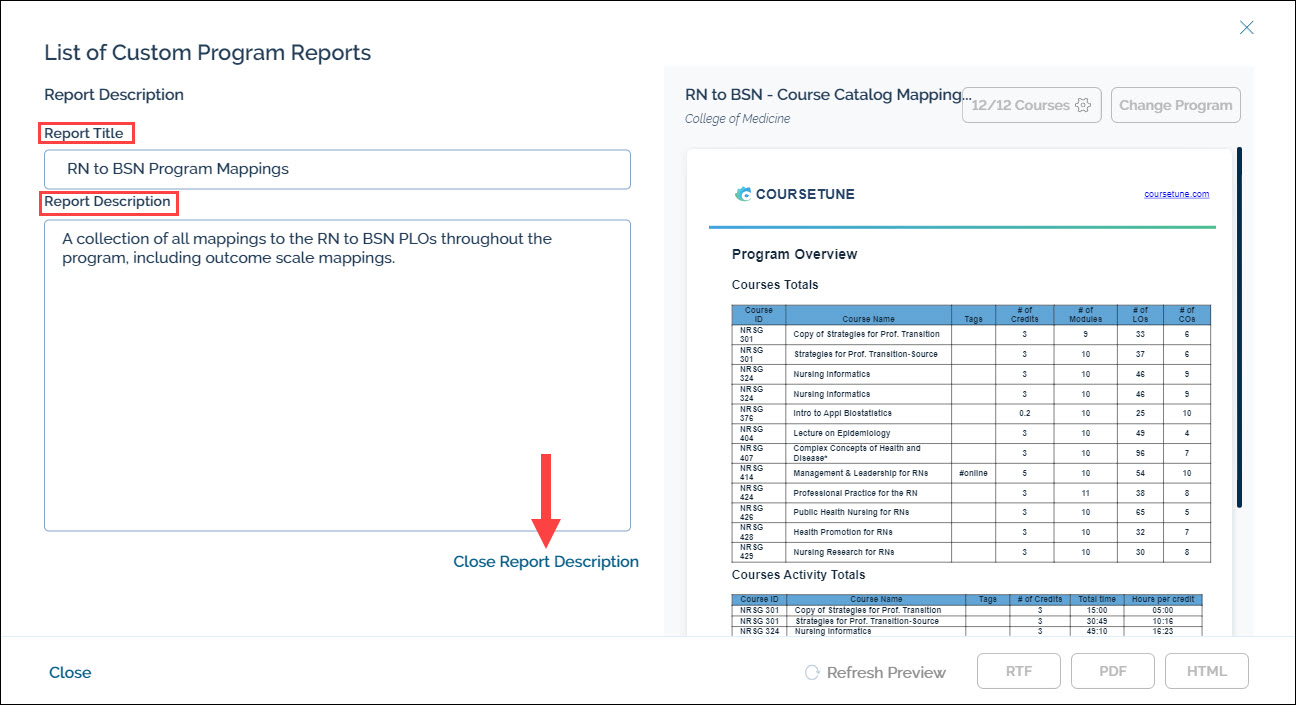Click the #online tag in the table

pos(973,473)
